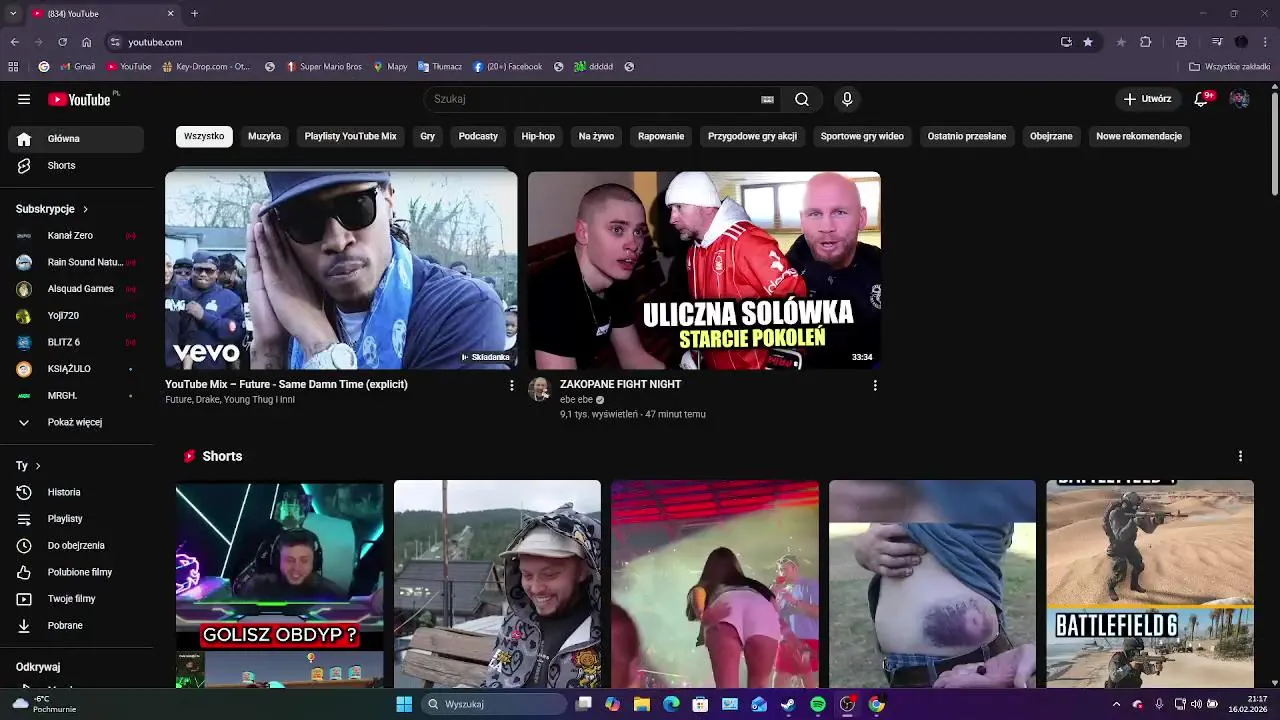
Task: Select the Wszystko filter chip
Action: pyautogui.click(x=204, y=136)
